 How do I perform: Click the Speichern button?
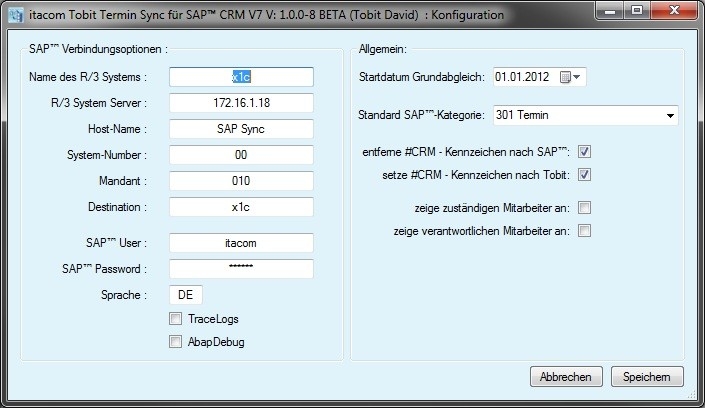click(x=647, y=377)
